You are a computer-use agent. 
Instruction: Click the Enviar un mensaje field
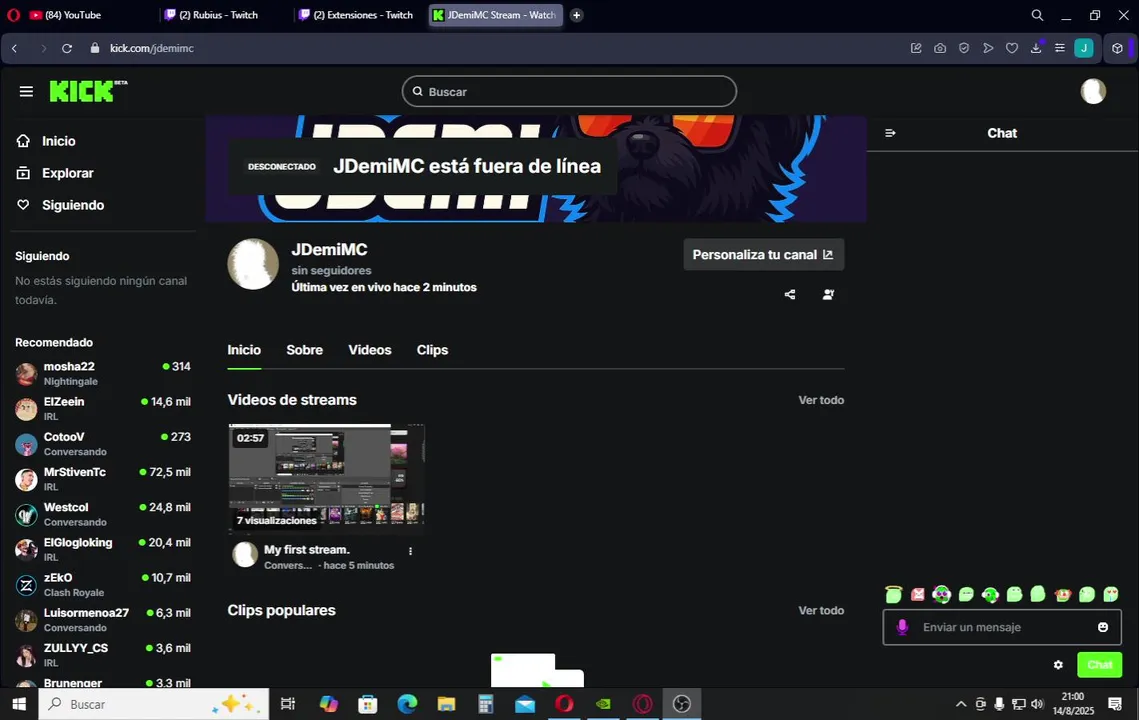pyautogui.click(x=1002, y=627)
